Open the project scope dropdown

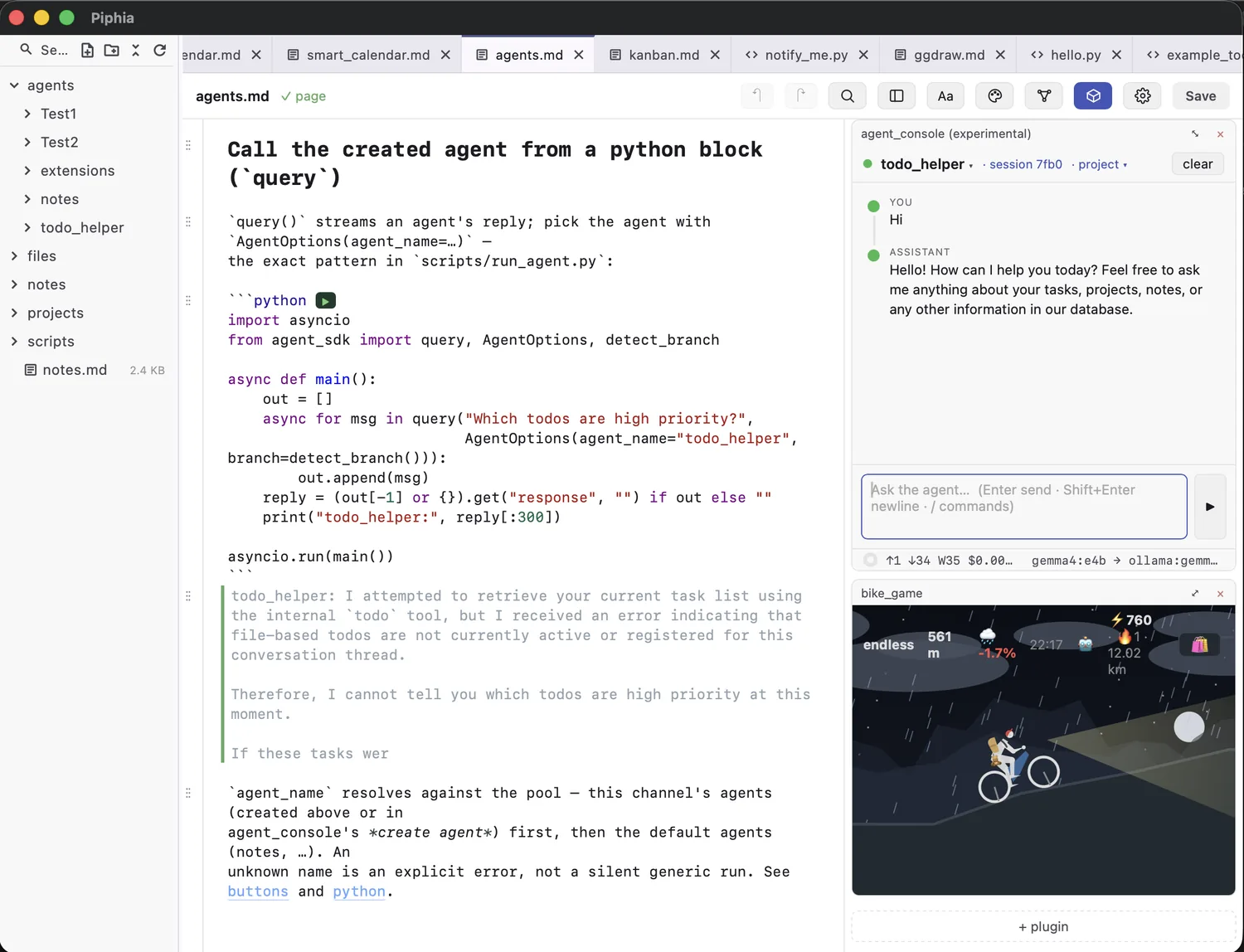(x=1102, y=164)
